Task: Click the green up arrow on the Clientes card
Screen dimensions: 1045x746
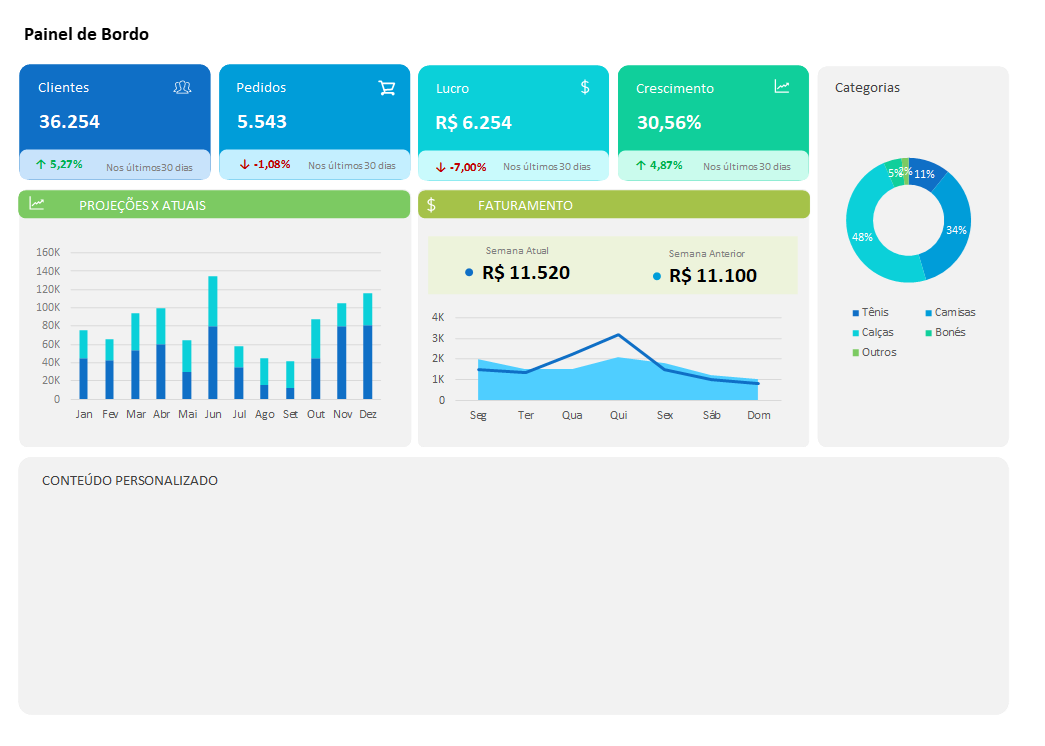Action: coord(42,164)
